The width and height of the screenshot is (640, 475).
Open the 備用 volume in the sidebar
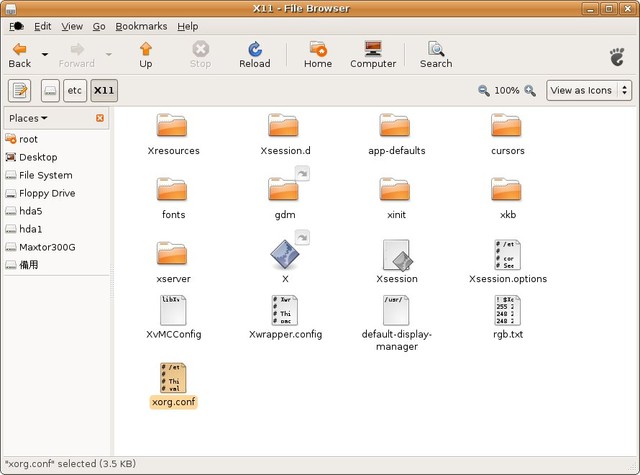coord(56,265)
